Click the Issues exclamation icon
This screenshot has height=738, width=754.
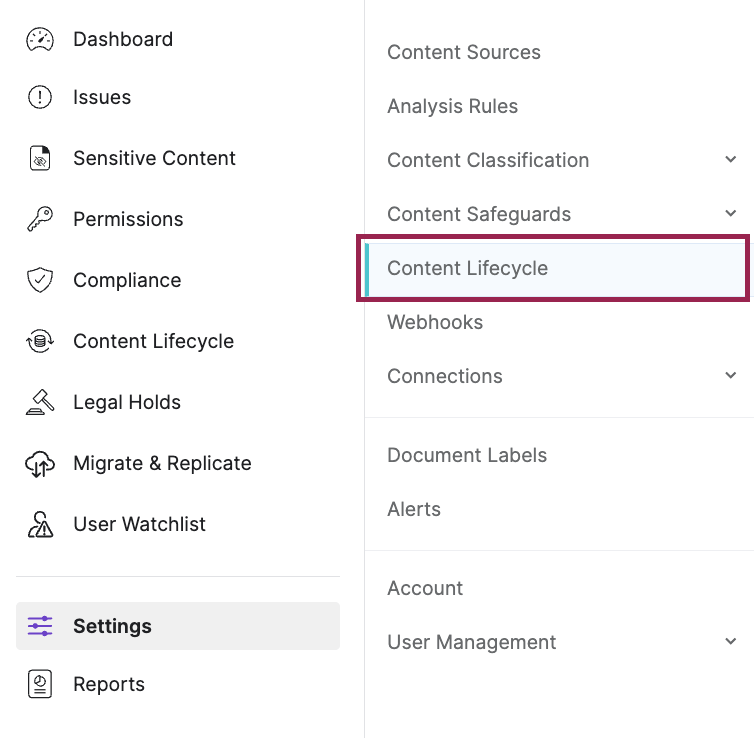(40, 97)
